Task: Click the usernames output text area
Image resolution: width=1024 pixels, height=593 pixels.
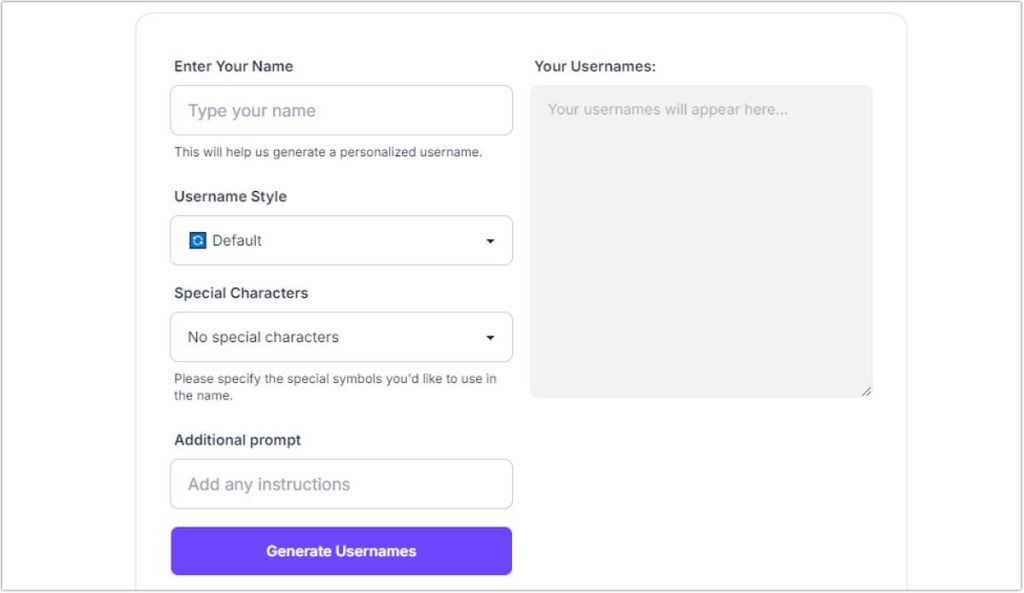Action: tap(700, 240)
